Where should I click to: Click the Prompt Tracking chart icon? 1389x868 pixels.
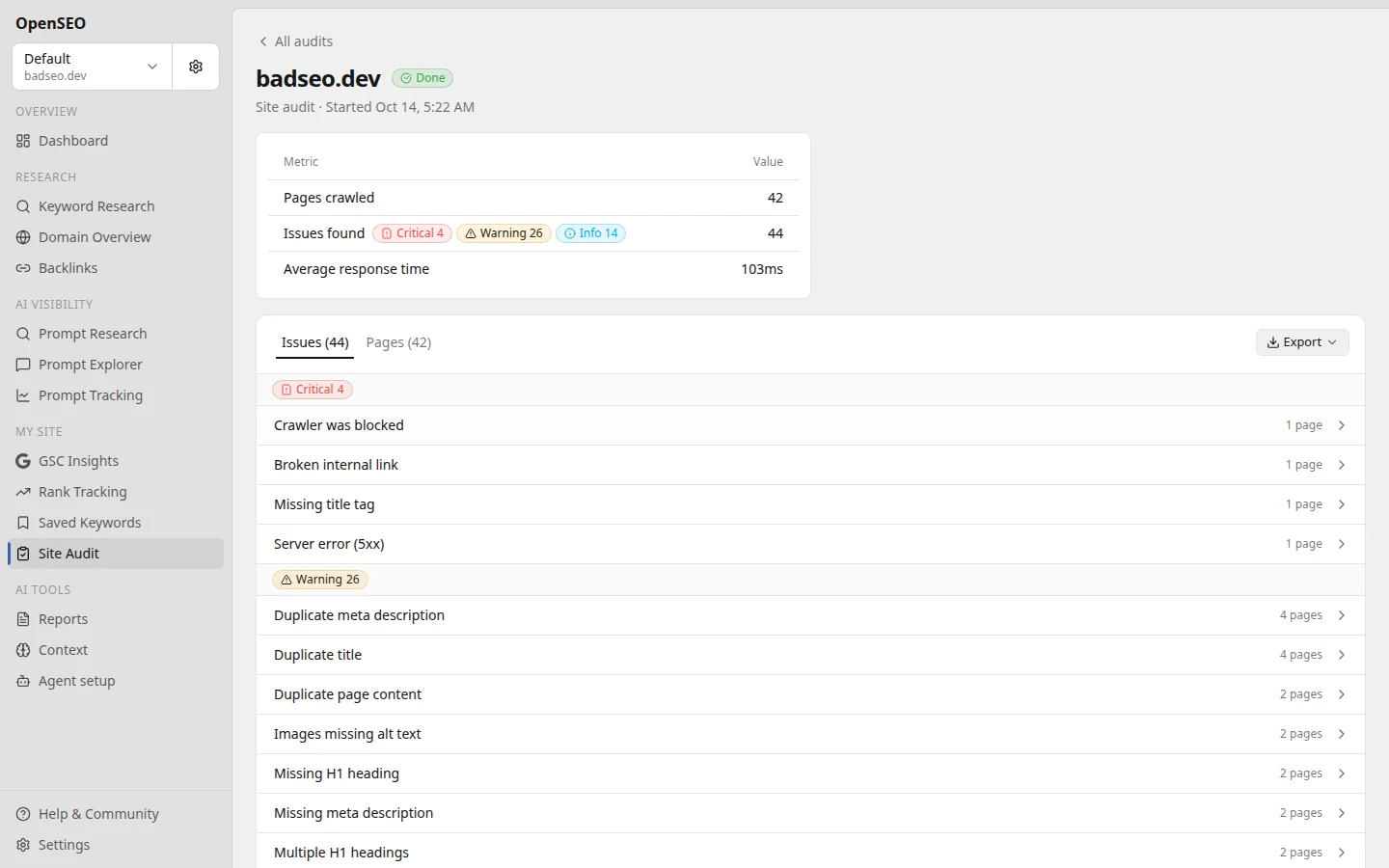23,395
